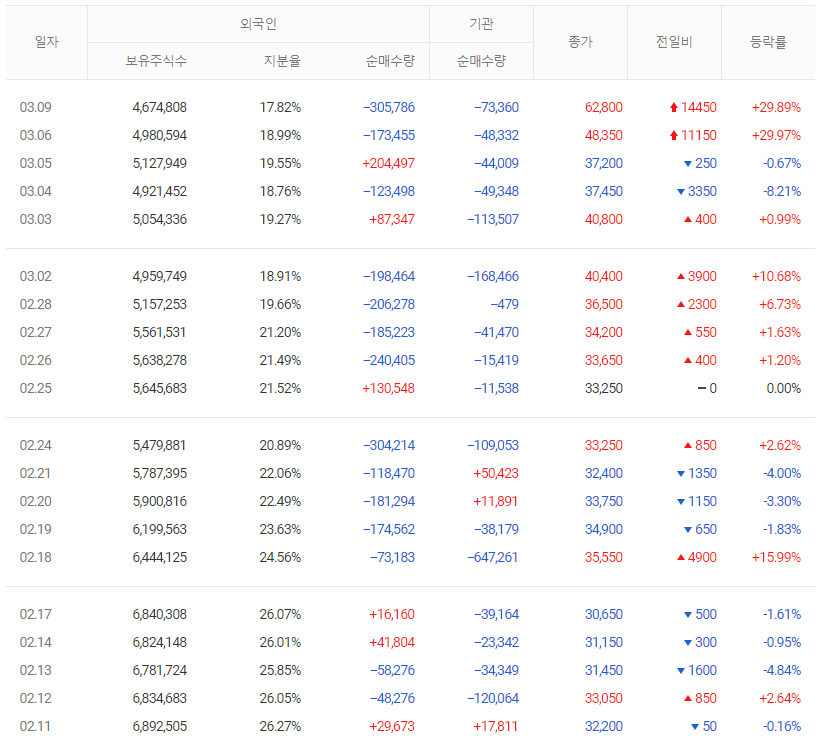Click net buy value +130,548
The image size is (824, 751).
coord(388,388)
